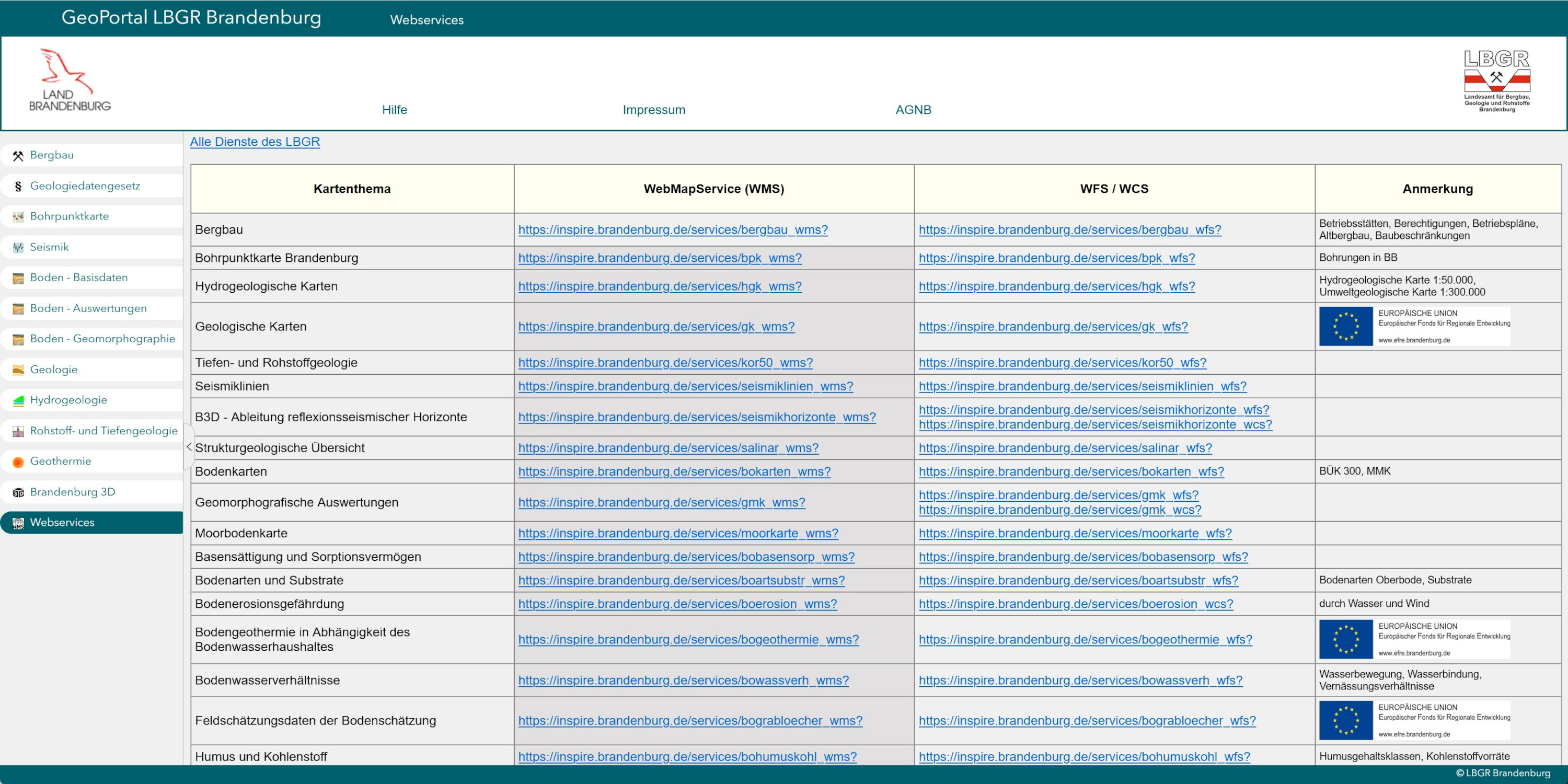Click the Geologiedatengesetz paragraph symbol icon

pos(18,186)
